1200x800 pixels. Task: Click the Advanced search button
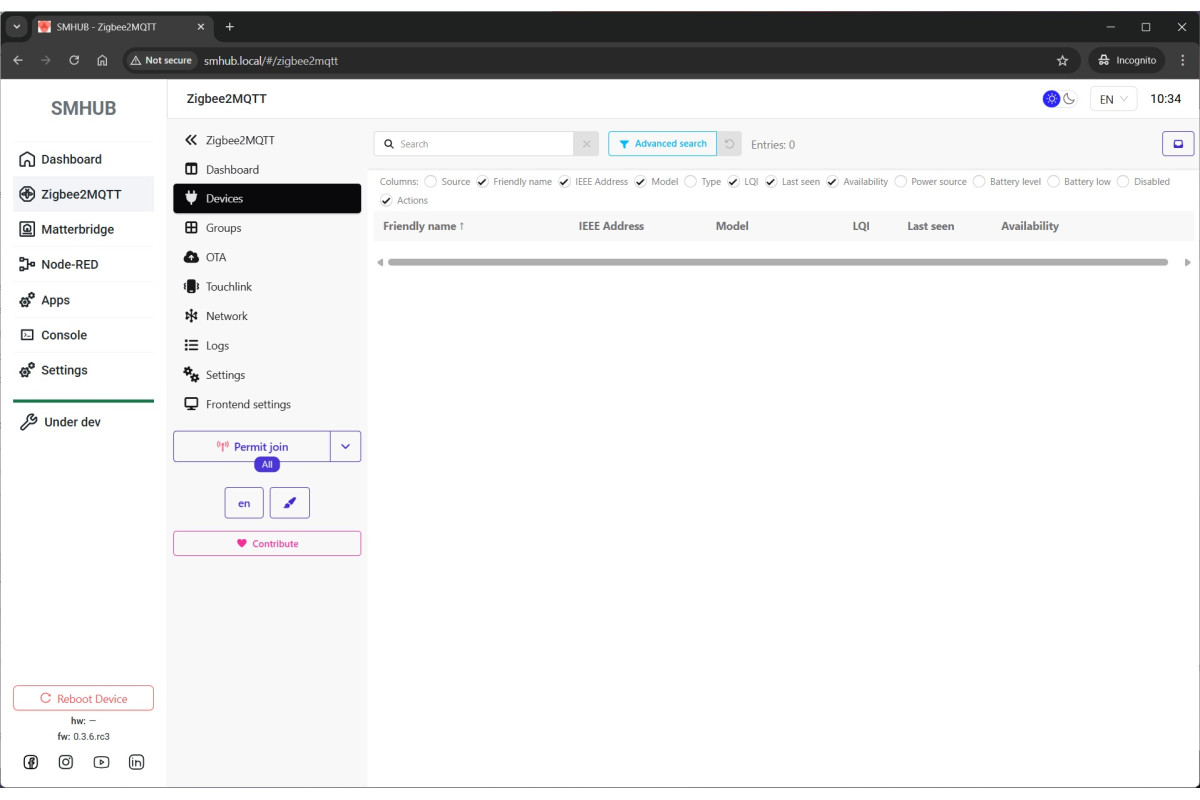(662, 144)
